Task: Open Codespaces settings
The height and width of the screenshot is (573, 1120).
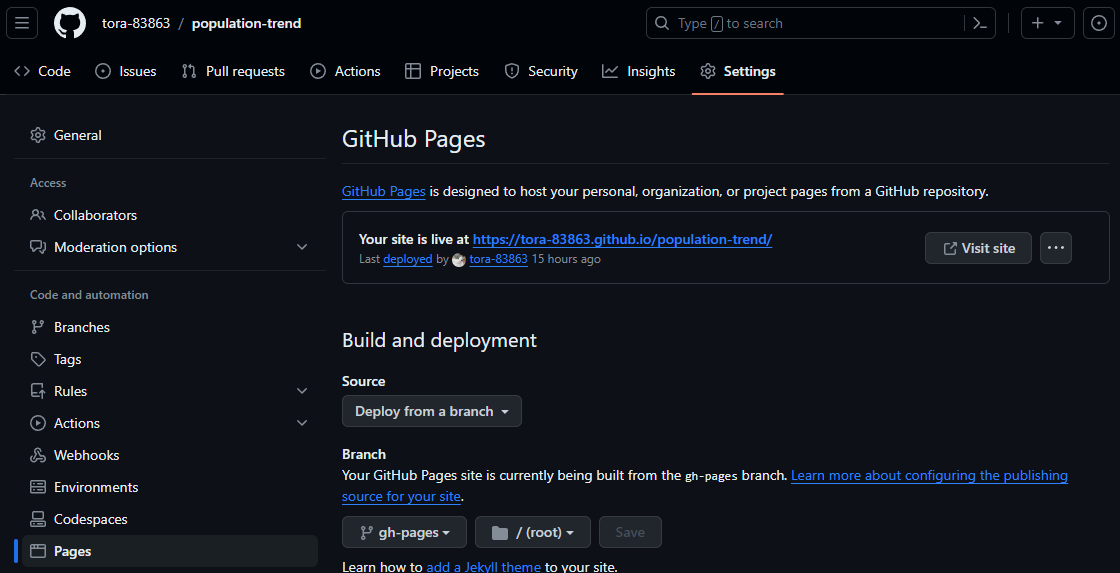Action: coord(170,519)
